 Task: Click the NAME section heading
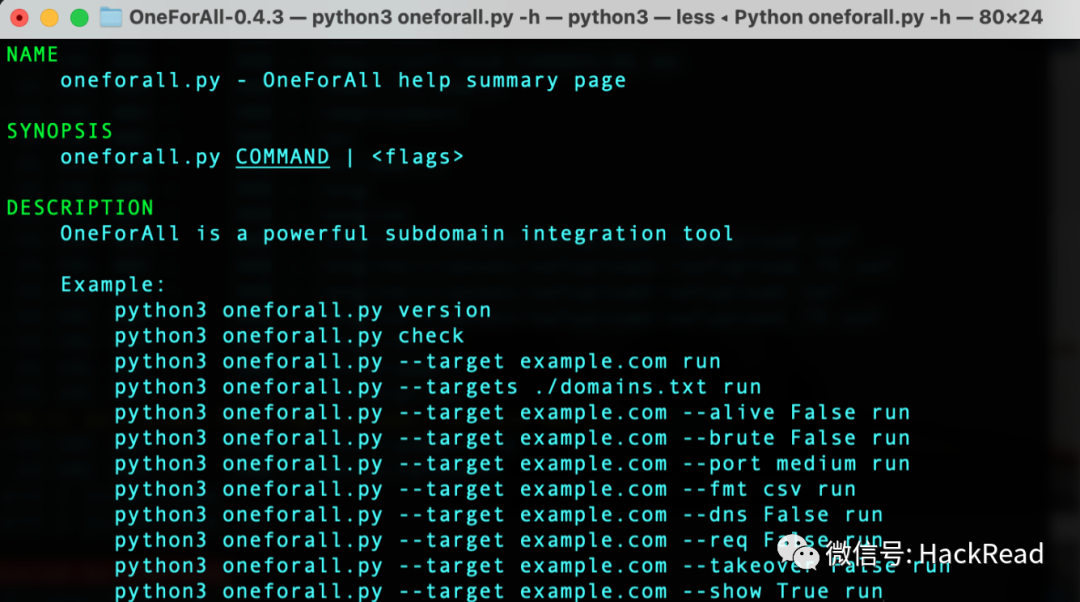pos(33,55)
